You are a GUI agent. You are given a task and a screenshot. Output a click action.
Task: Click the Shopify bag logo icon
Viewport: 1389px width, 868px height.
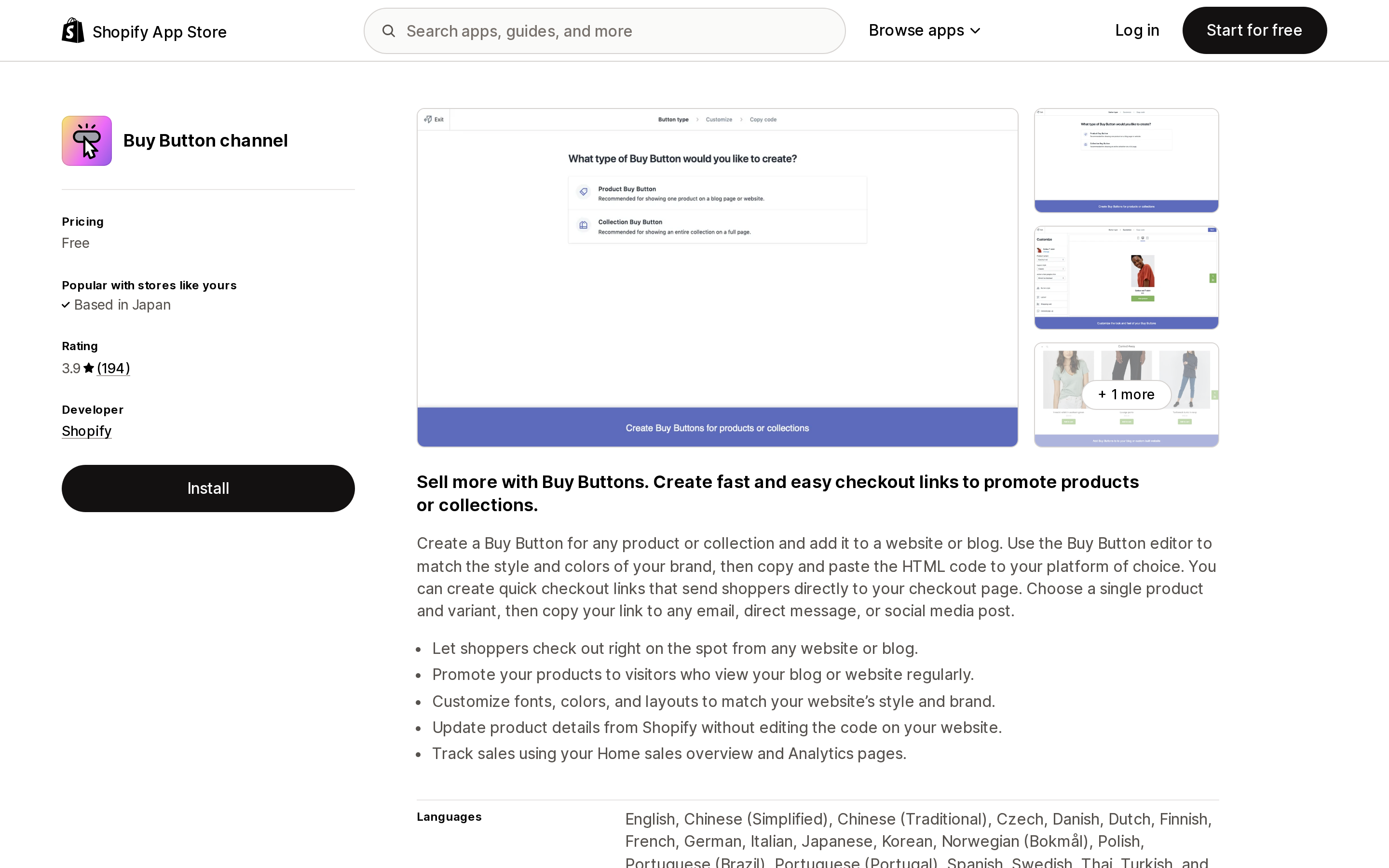(73, 30)
